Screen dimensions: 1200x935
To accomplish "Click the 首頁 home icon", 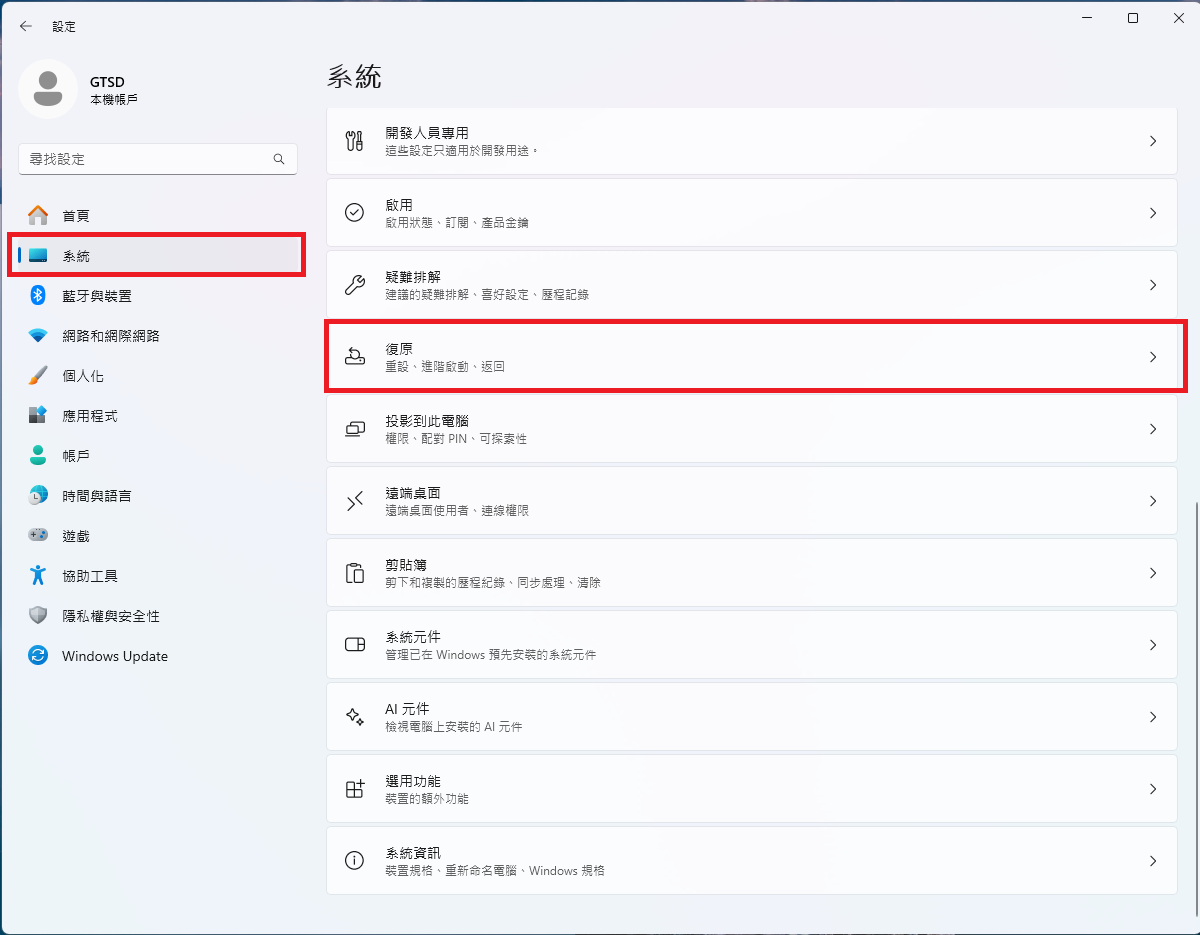I will (38, 215).
